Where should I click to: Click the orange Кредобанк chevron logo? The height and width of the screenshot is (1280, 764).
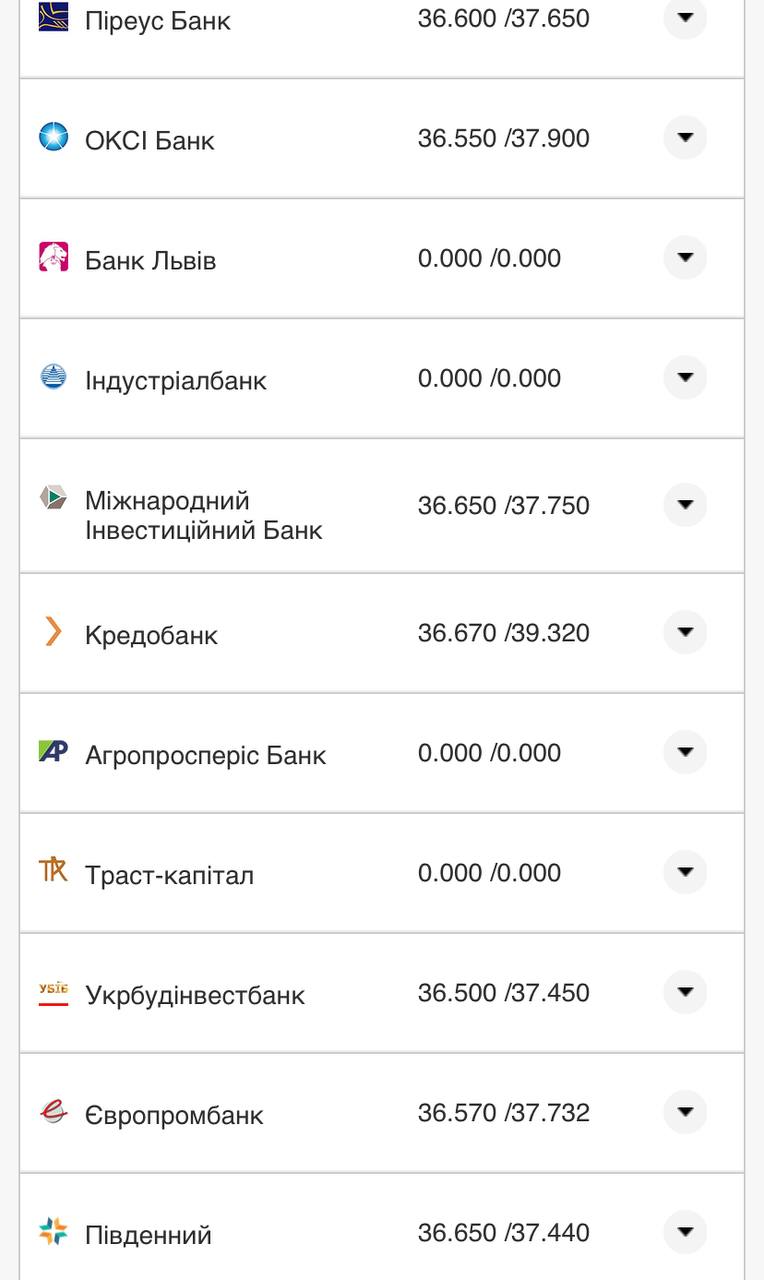coord(52,632)
